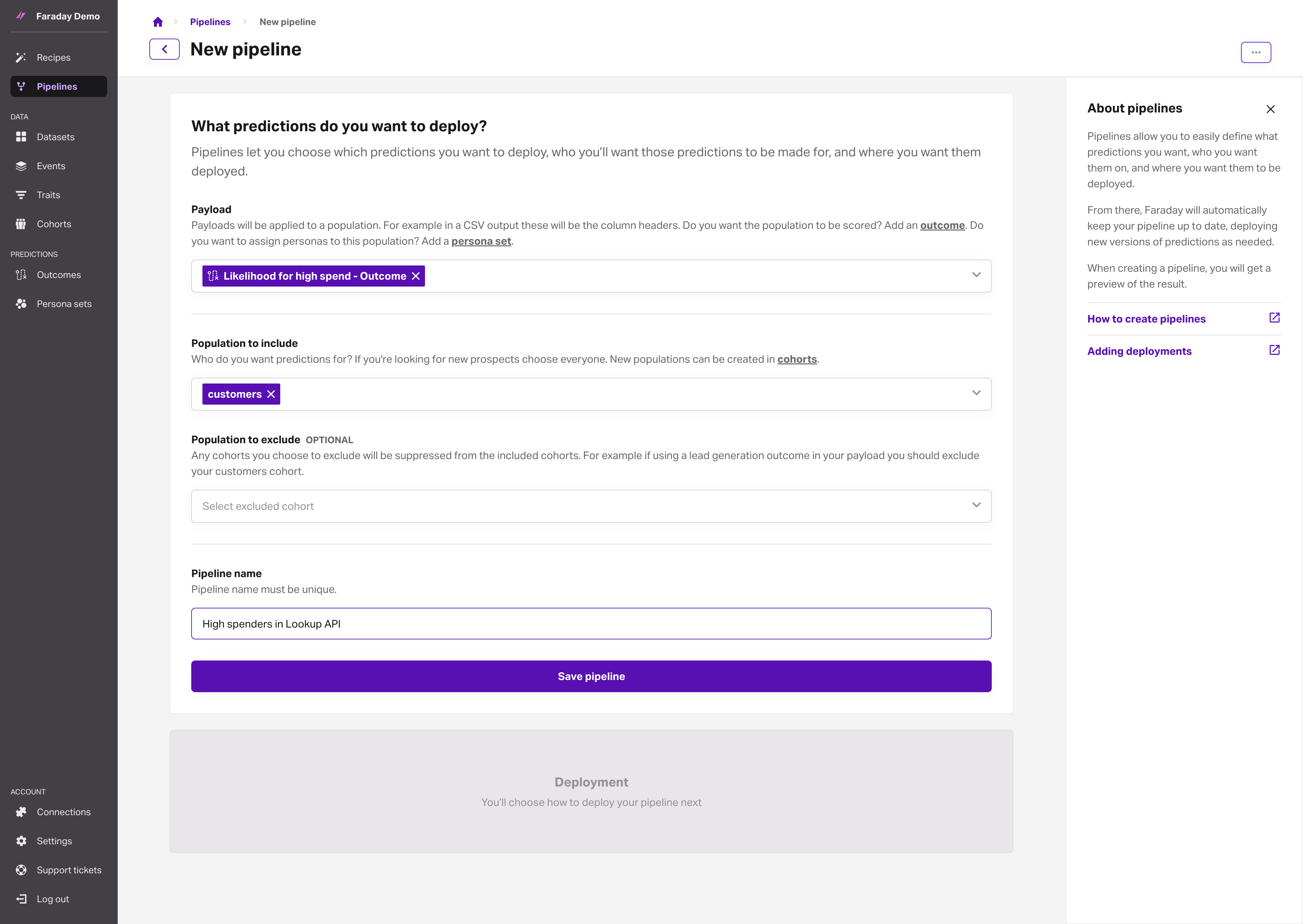Image resolution: width=1303 pixels, height=924 pixels.
Task: Open the How to create pipelines link
Action: [1146, 319]
